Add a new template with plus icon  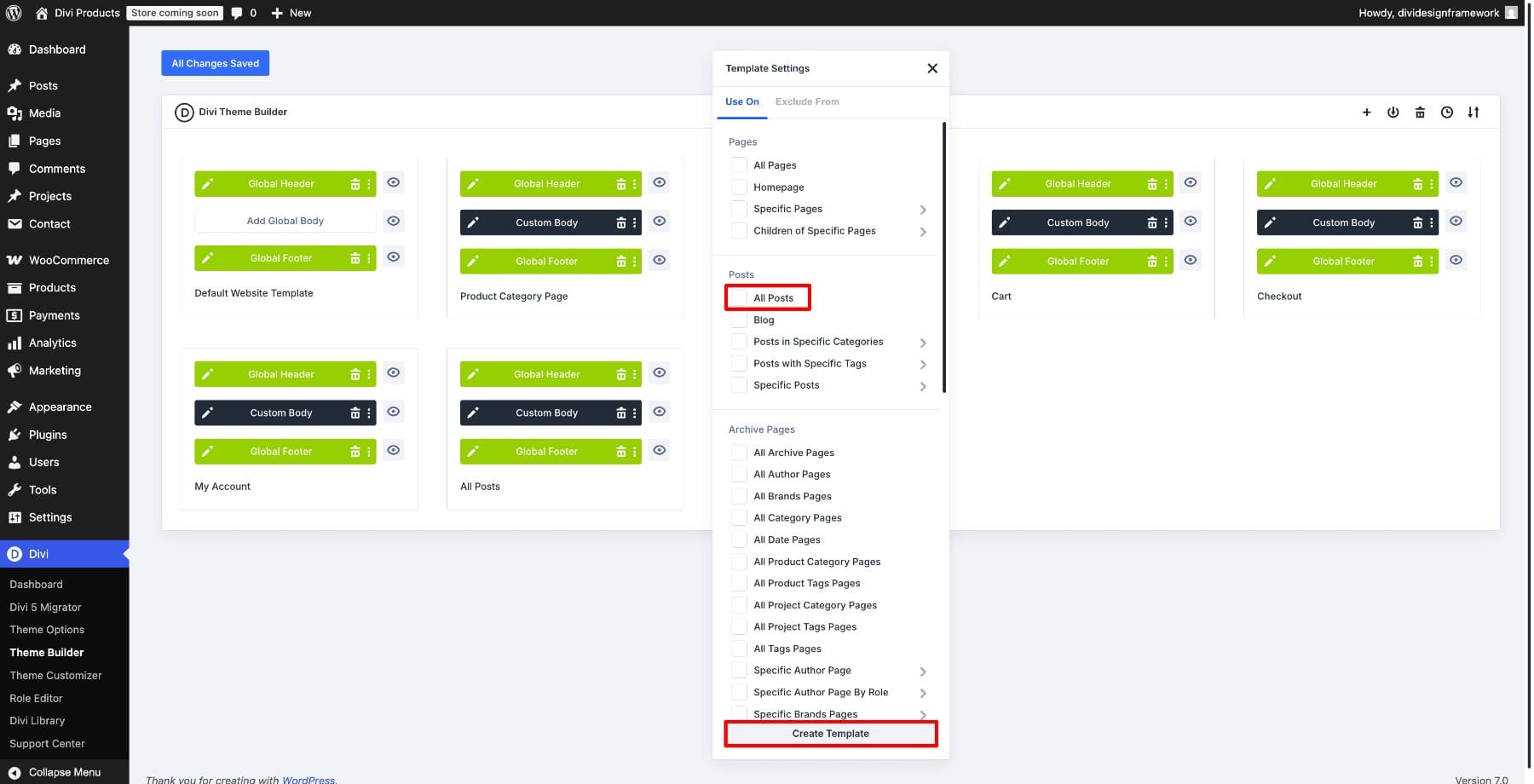tap(1366, 112)
